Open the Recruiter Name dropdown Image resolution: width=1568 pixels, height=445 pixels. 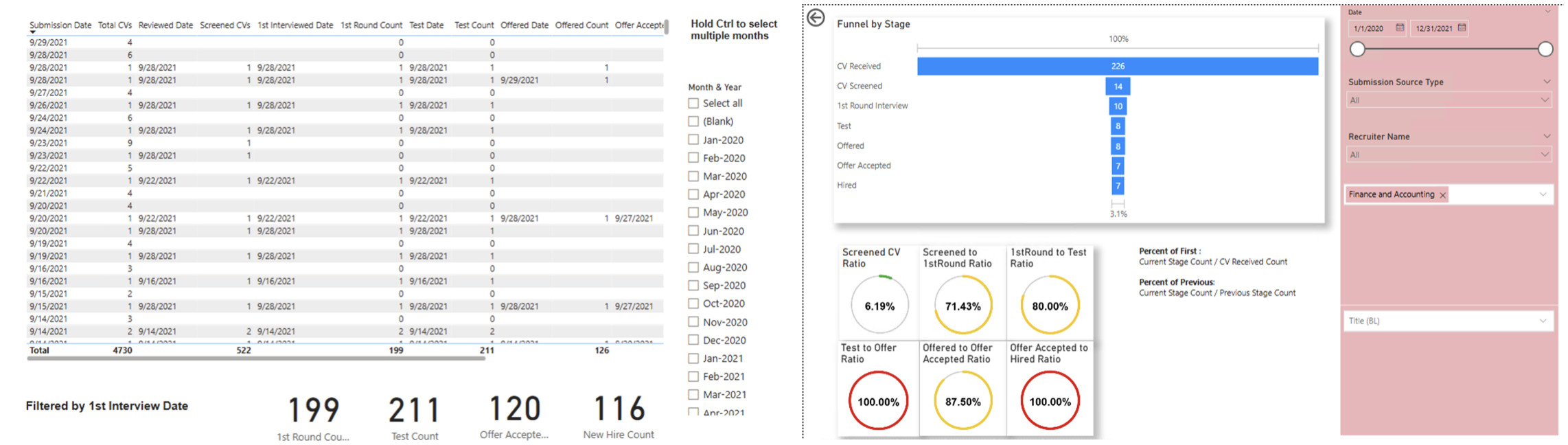click(1449, 155)
